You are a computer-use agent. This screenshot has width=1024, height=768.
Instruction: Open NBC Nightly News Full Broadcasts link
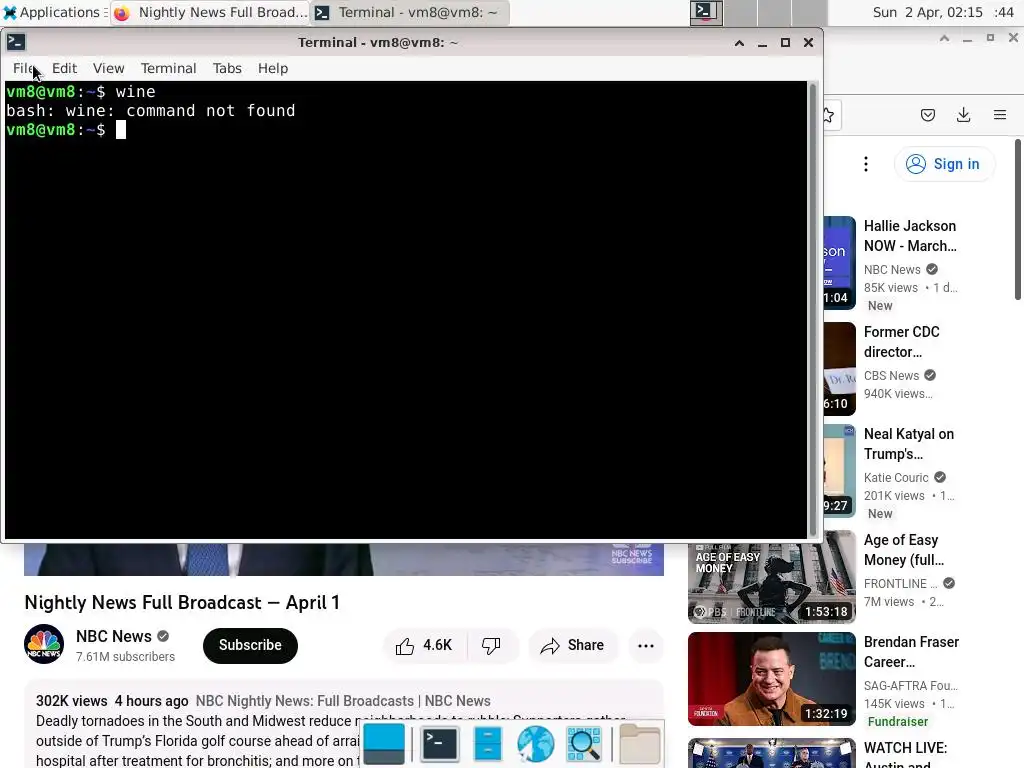pos(343,701)
